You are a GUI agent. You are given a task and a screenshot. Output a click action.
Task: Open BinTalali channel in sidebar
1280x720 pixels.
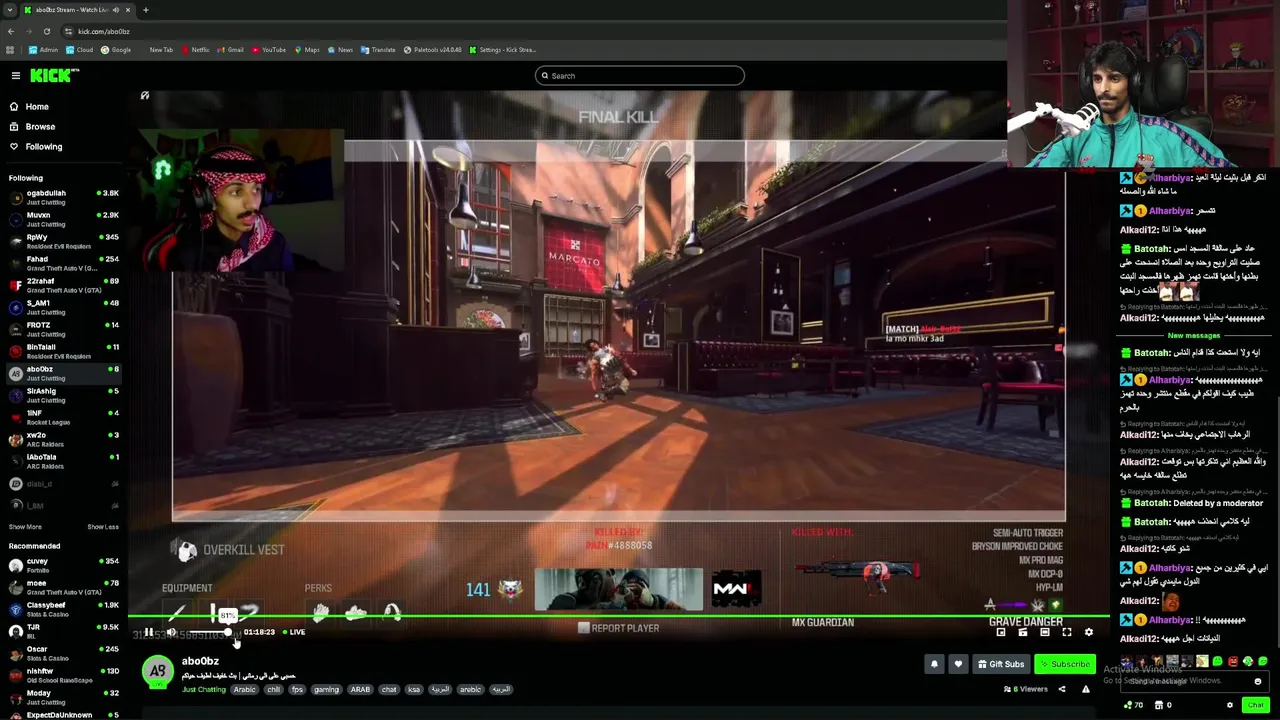click(64, 351)
